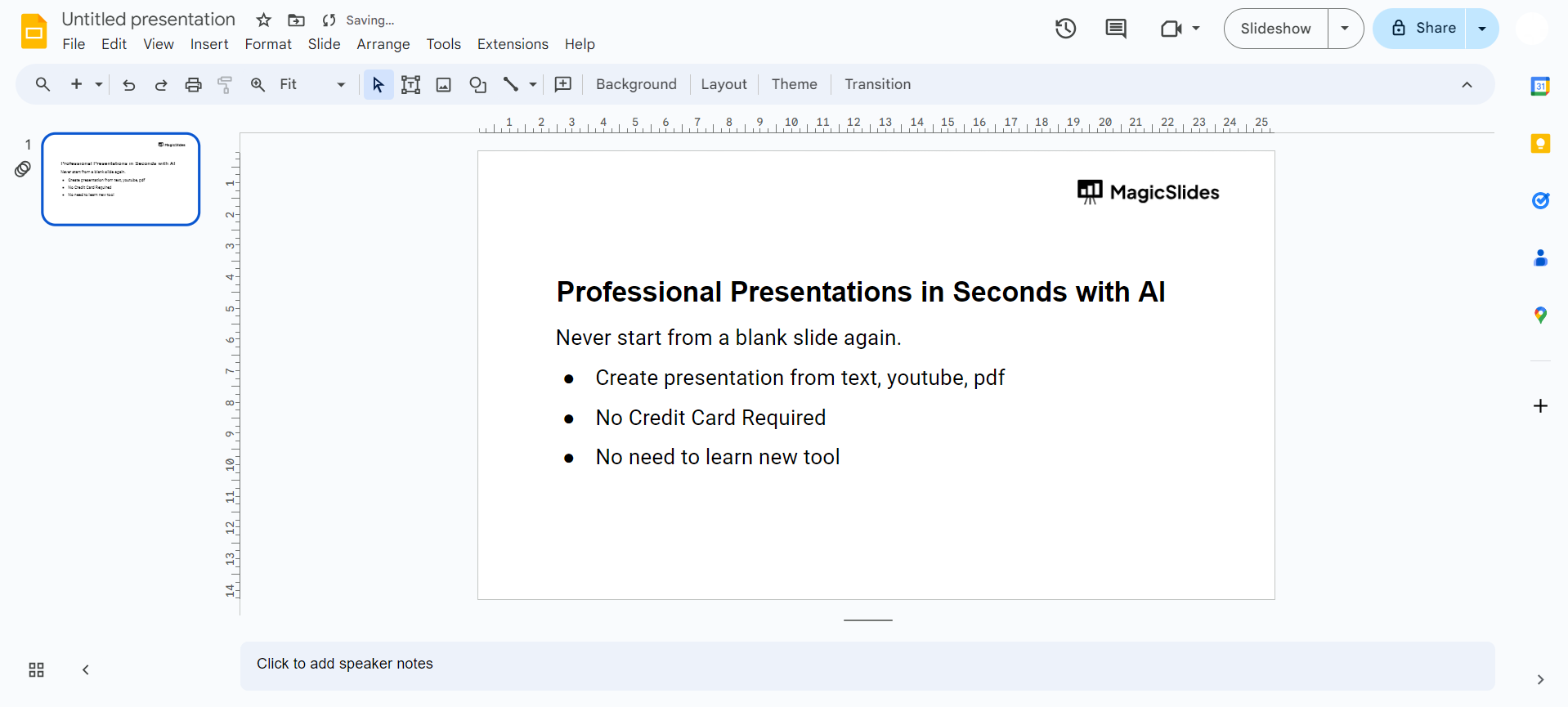Toggle grid view at bottom left
The image size is (1568, 707).
pos(36,670)
